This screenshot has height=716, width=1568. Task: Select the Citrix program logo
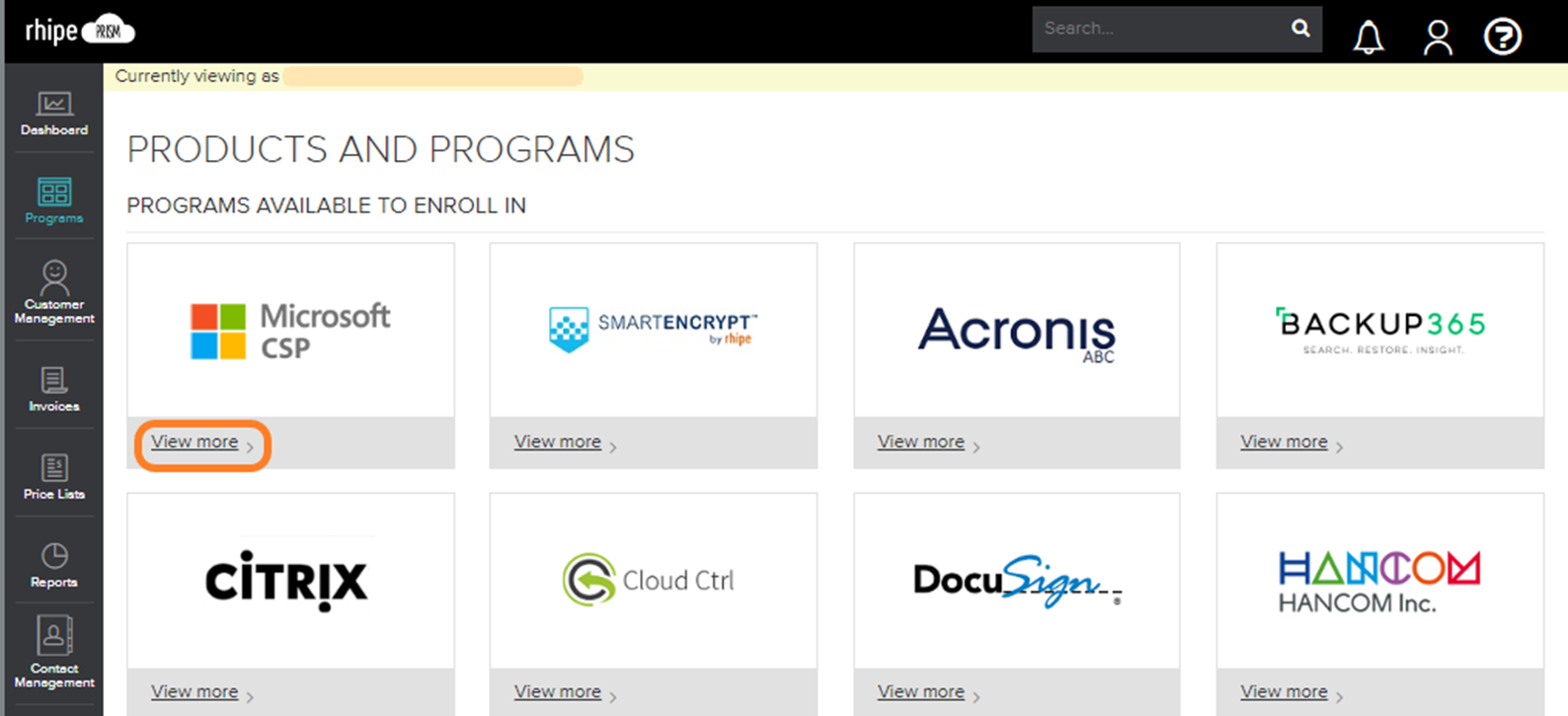coord(286,580)
